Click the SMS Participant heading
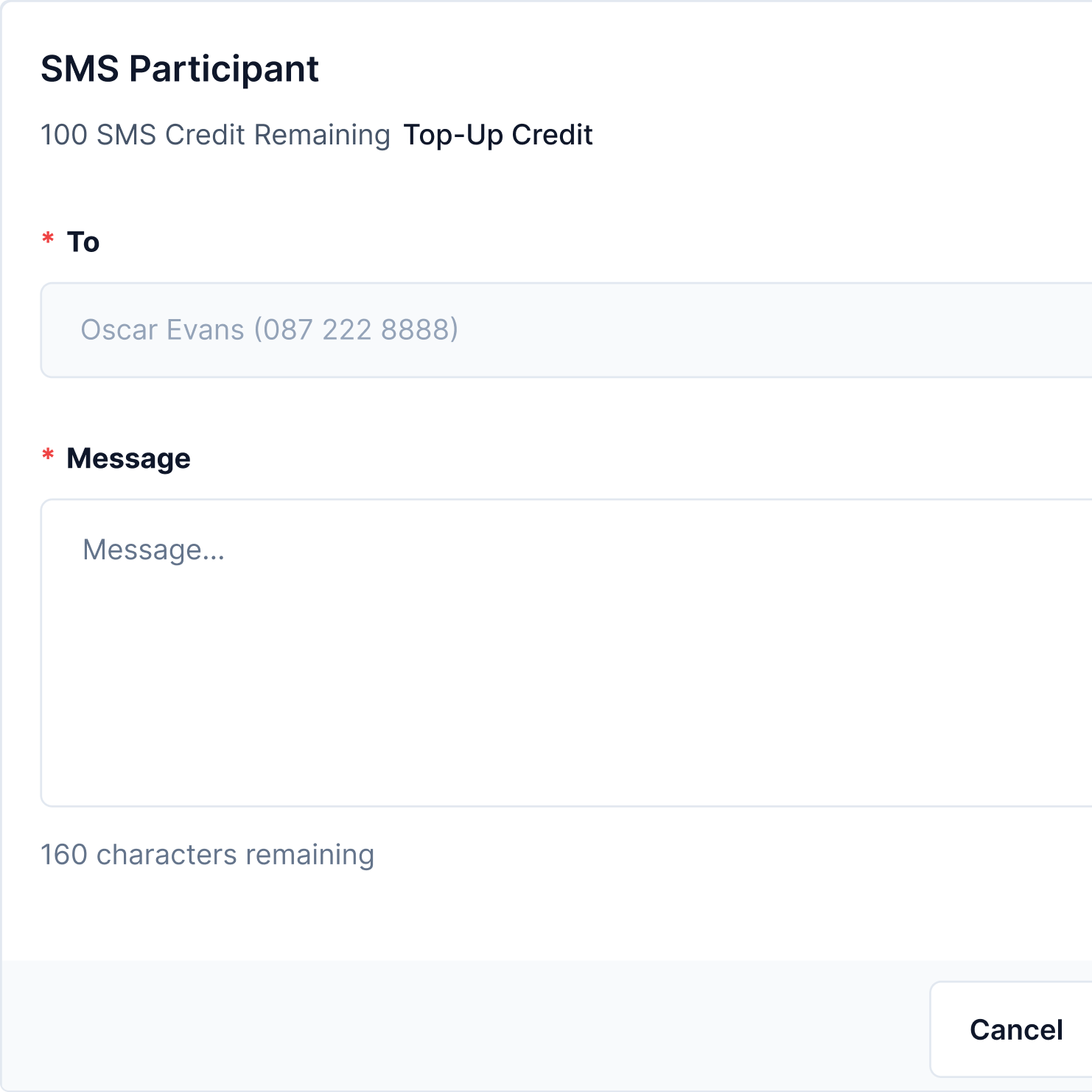Screen dimensions: 1092x1092 [x=179, y=69]
